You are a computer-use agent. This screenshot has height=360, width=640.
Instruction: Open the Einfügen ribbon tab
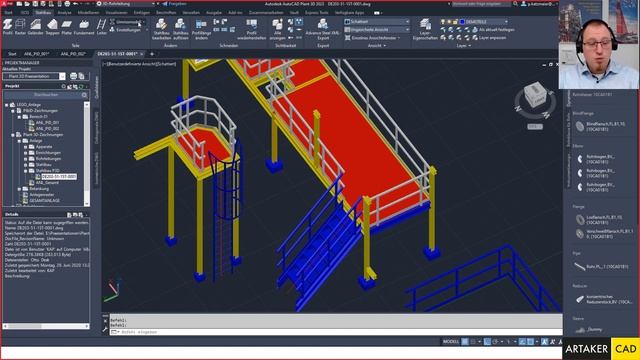pyautogui.click(x=141, y=13)
